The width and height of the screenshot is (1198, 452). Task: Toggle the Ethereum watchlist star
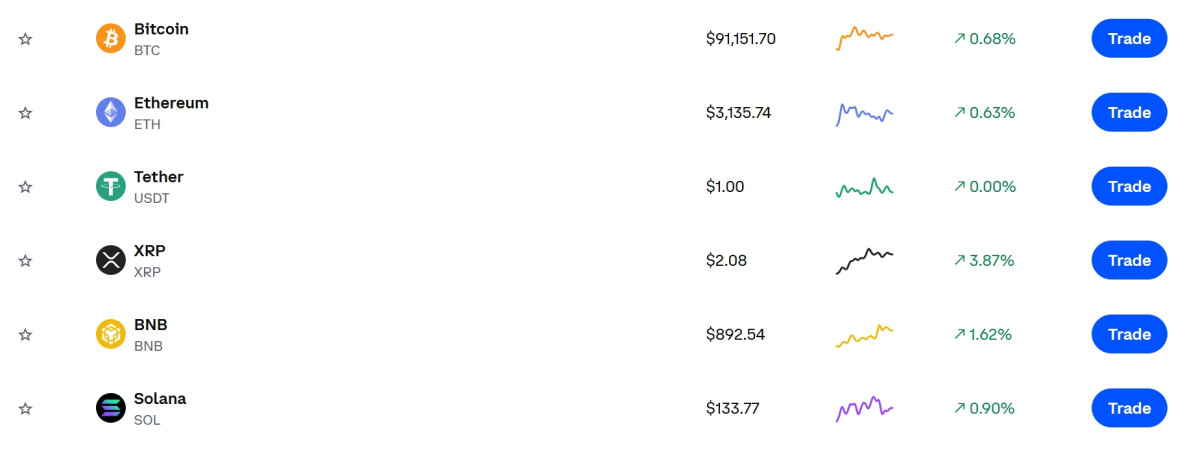click(26, 113)
